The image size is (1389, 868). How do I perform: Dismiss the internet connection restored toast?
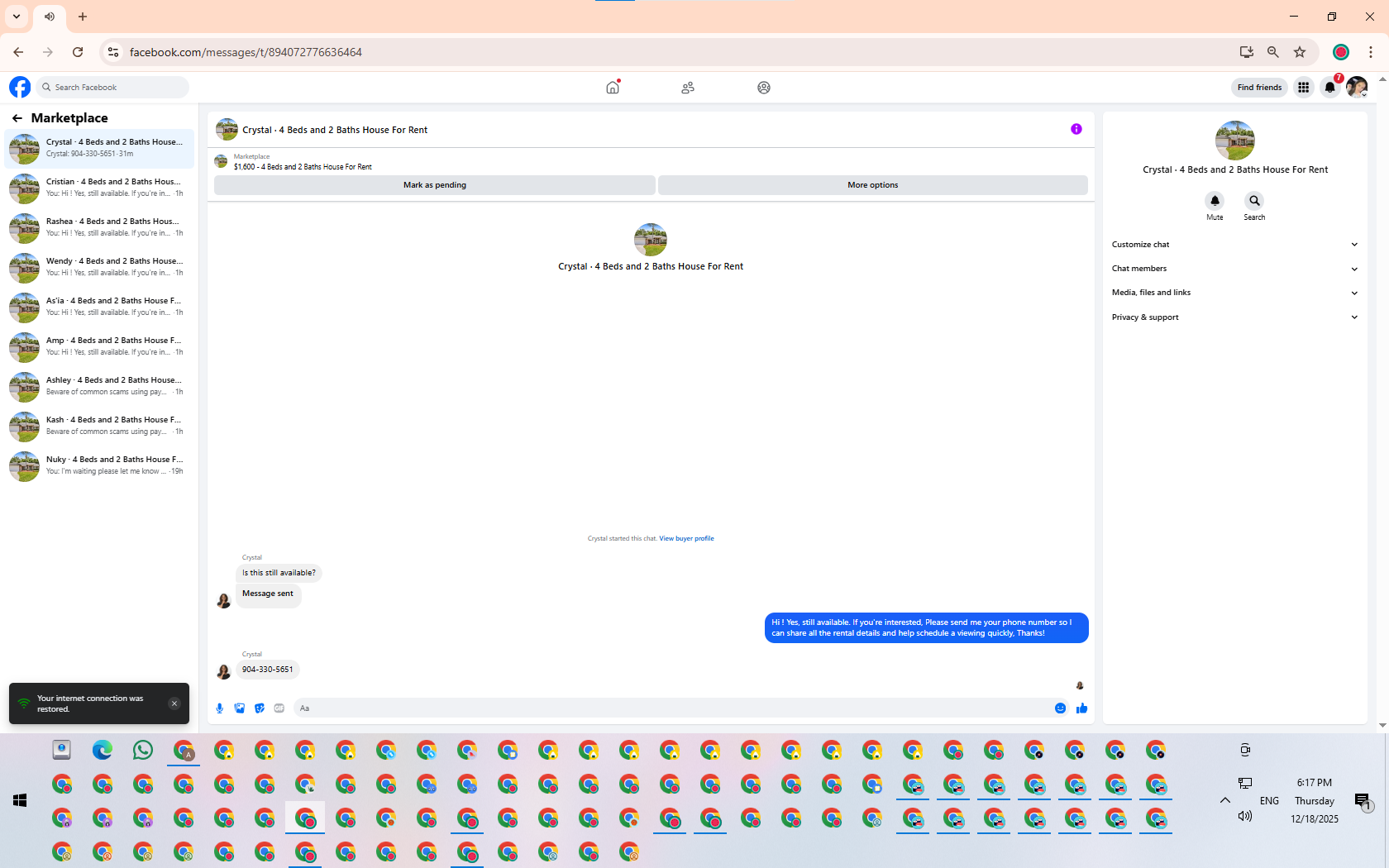(174, 703)
